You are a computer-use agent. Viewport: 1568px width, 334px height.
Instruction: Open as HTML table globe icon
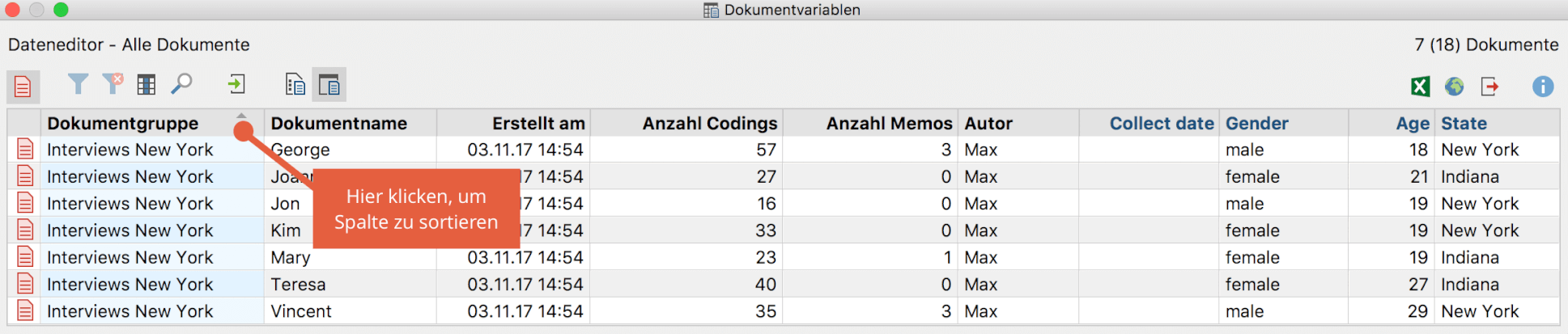pos(1455,86)
